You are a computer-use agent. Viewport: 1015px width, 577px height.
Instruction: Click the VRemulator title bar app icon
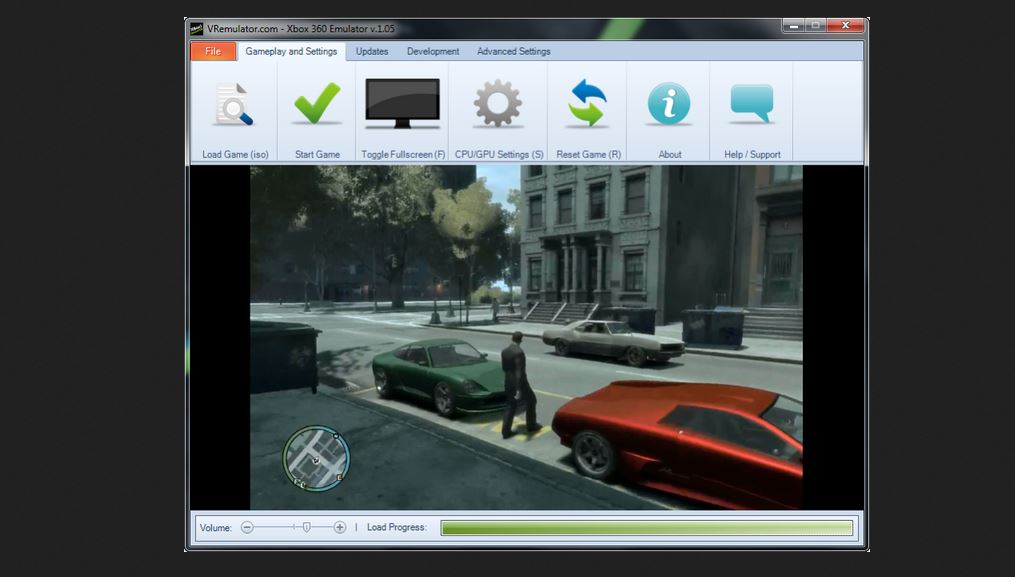point(197,28)
